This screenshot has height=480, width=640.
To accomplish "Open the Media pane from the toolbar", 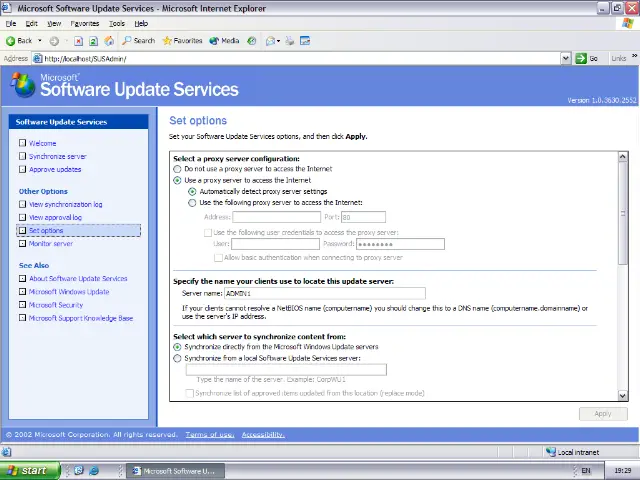I will tap(224, 41).
